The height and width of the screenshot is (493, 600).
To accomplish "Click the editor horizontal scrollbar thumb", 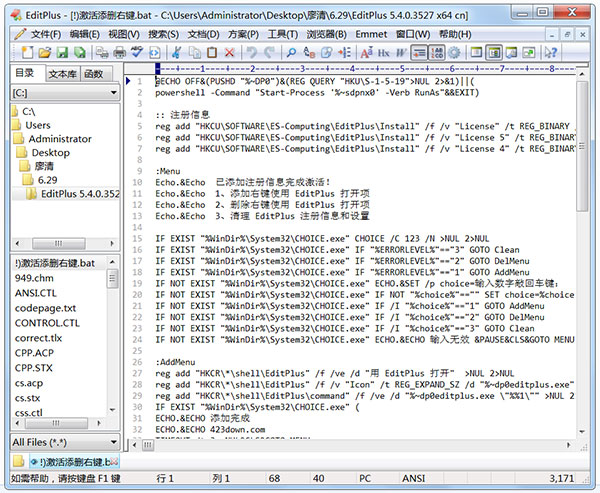I will click(148, 445).
